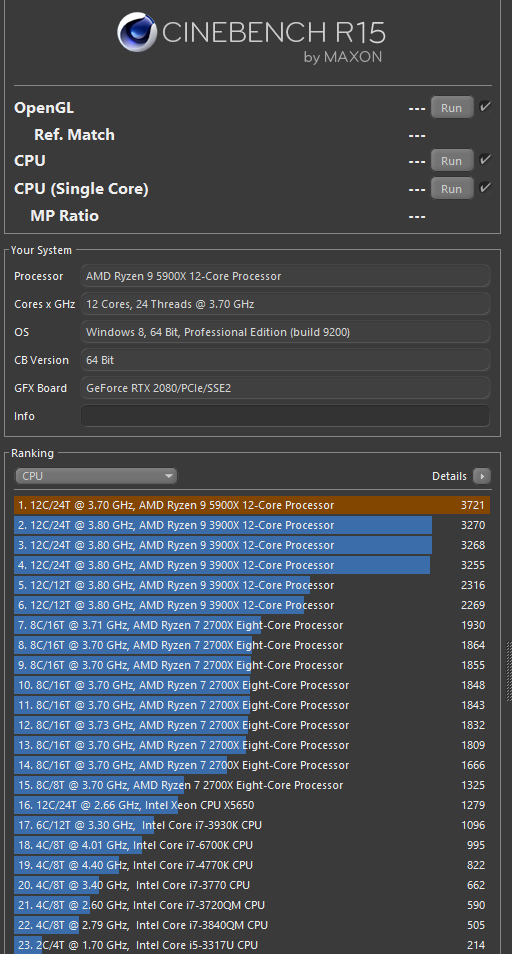Viewport: 512px width, 954px height.
Task: Select ranking row 7 Ryzen 7 2700X 3.71 GHz
Action: (x=252, y=625)
